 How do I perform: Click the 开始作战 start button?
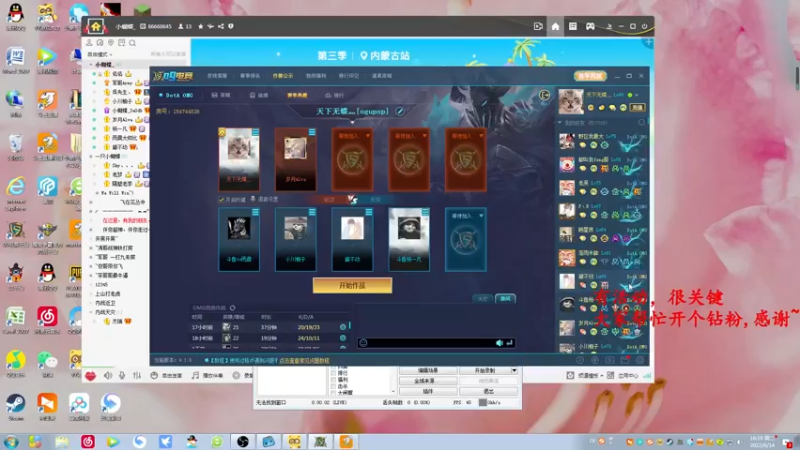click(352, 285)
